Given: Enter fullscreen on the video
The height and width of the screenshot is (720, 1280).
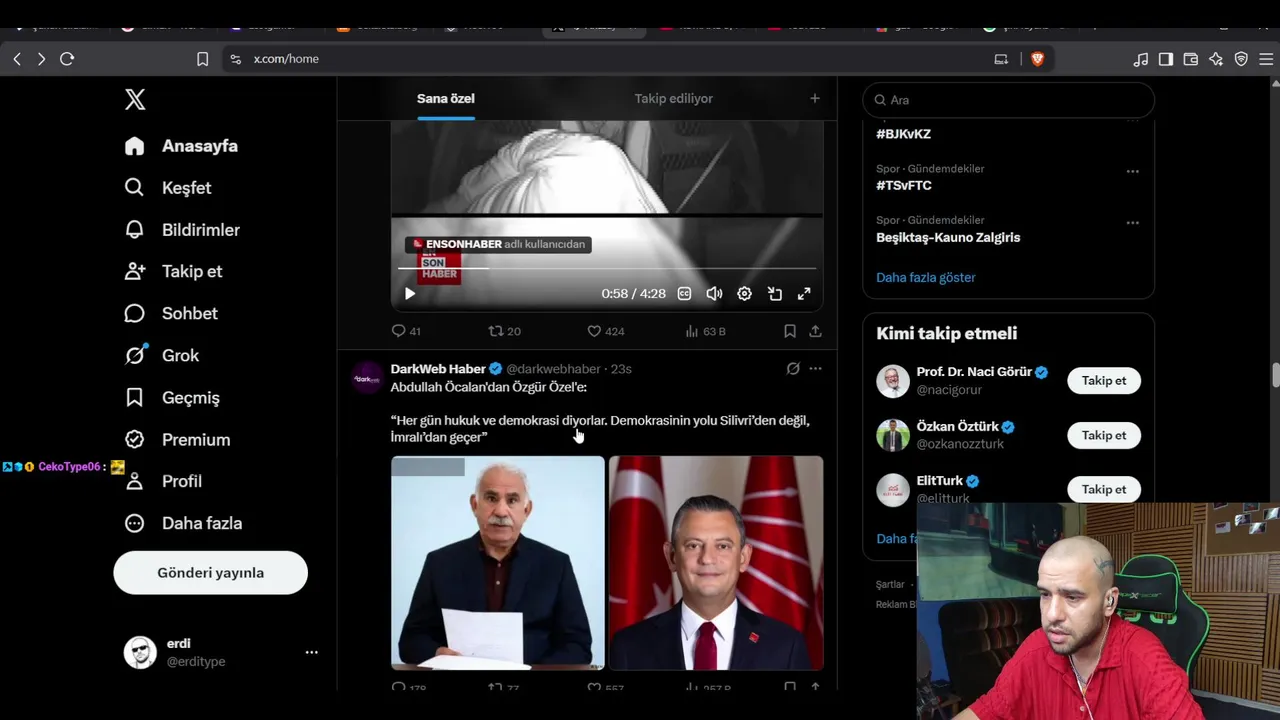Looking at the screenshot, I should click(x=804, y=294).
